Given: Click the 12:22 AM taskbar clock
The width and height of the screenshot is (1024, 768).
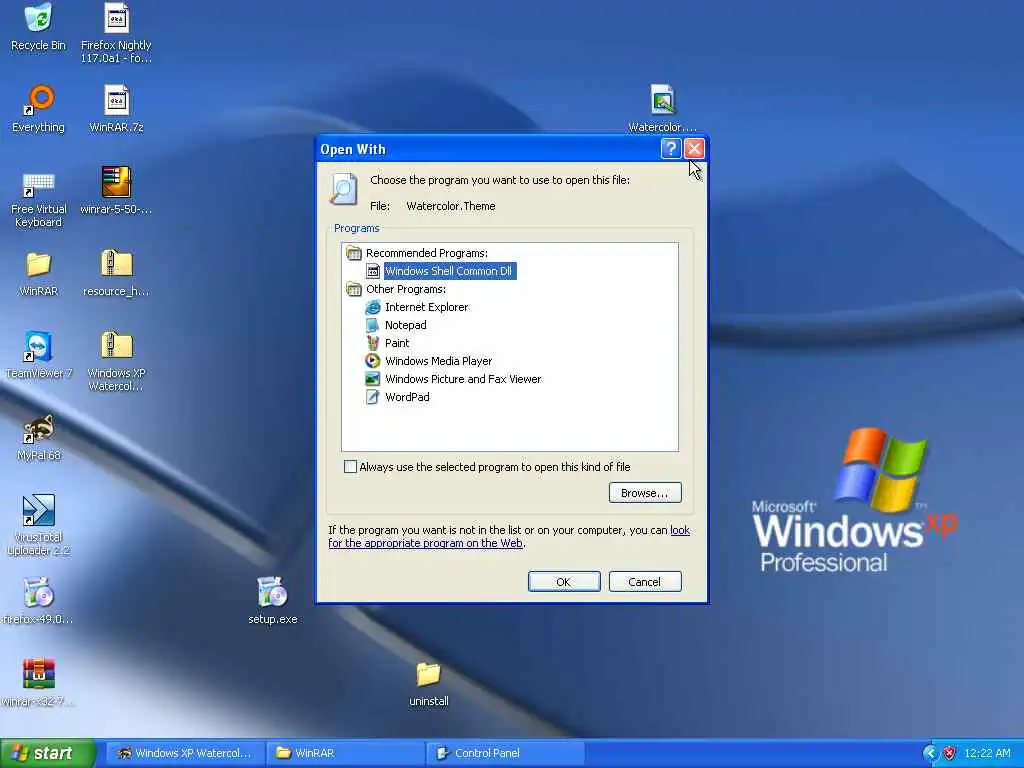Looking at the screenshot, I should [987, 753].
